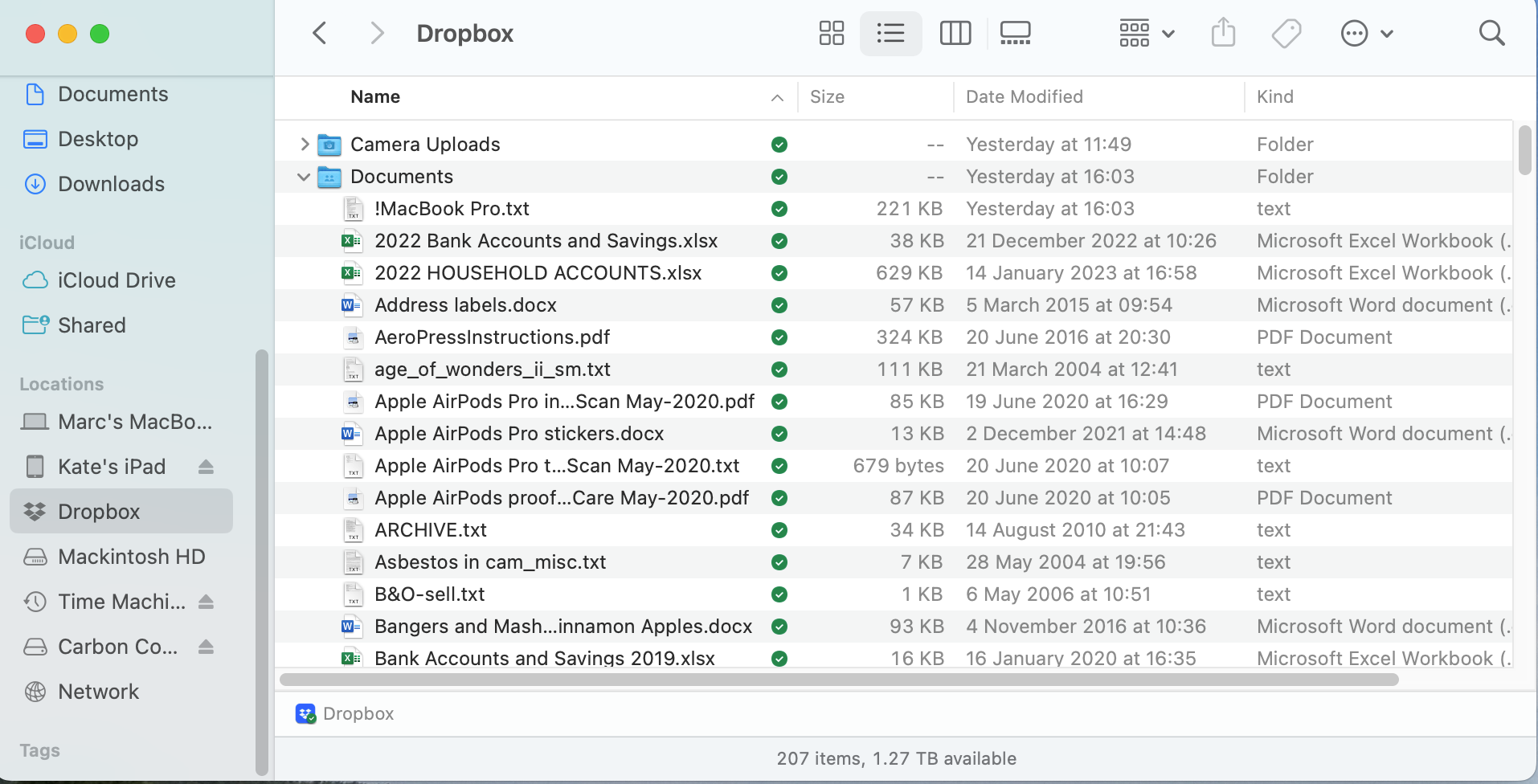Expand the Camera Uploads folder
This screenshot has height=784, width=1538.
pos(304,144)
